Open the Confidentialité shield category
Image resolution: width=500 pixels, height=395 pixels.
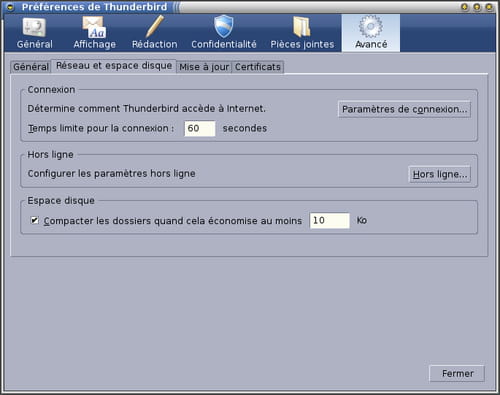click(x=224, y=33)
